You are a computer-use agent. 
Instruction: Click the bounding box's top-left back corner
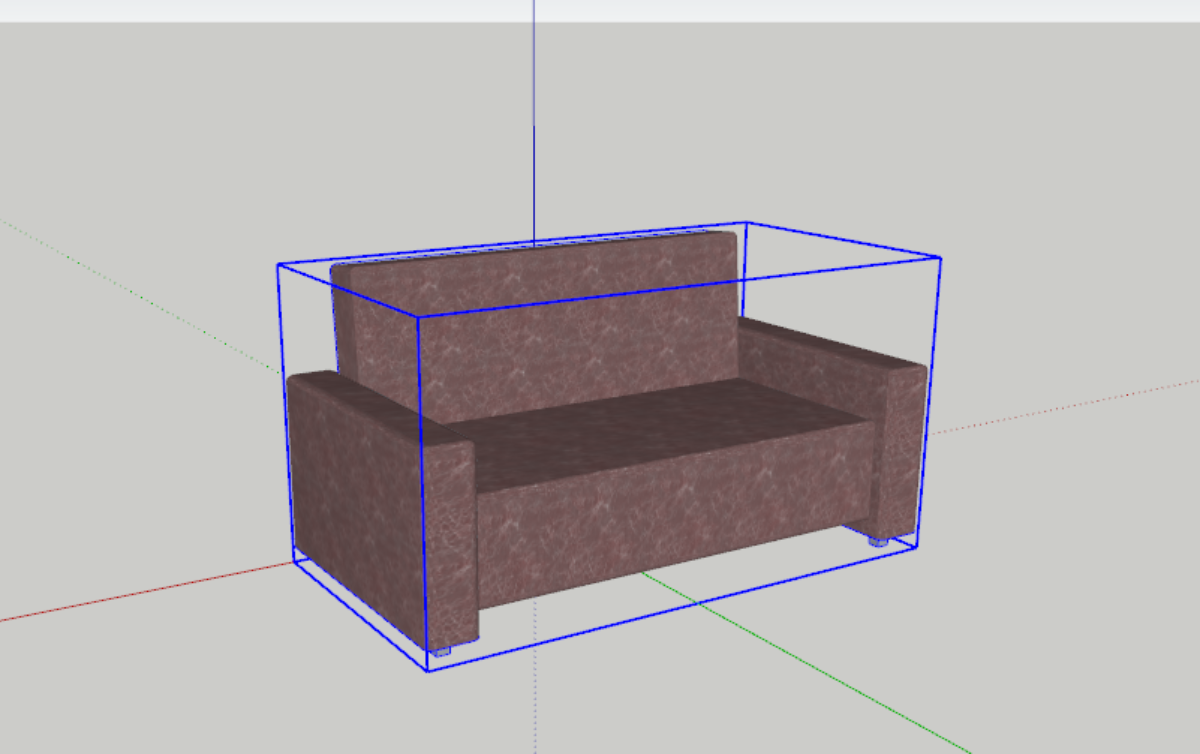(x=278, y=264)
